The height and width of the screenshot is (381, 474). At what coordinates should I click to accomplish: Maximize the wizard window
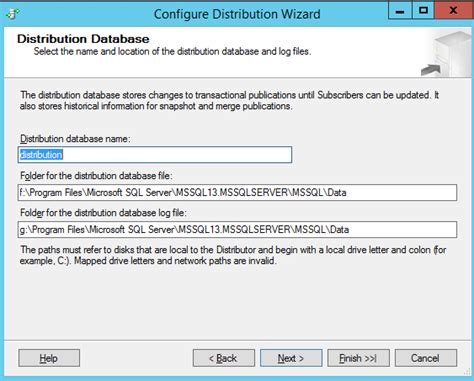[423, 11]
